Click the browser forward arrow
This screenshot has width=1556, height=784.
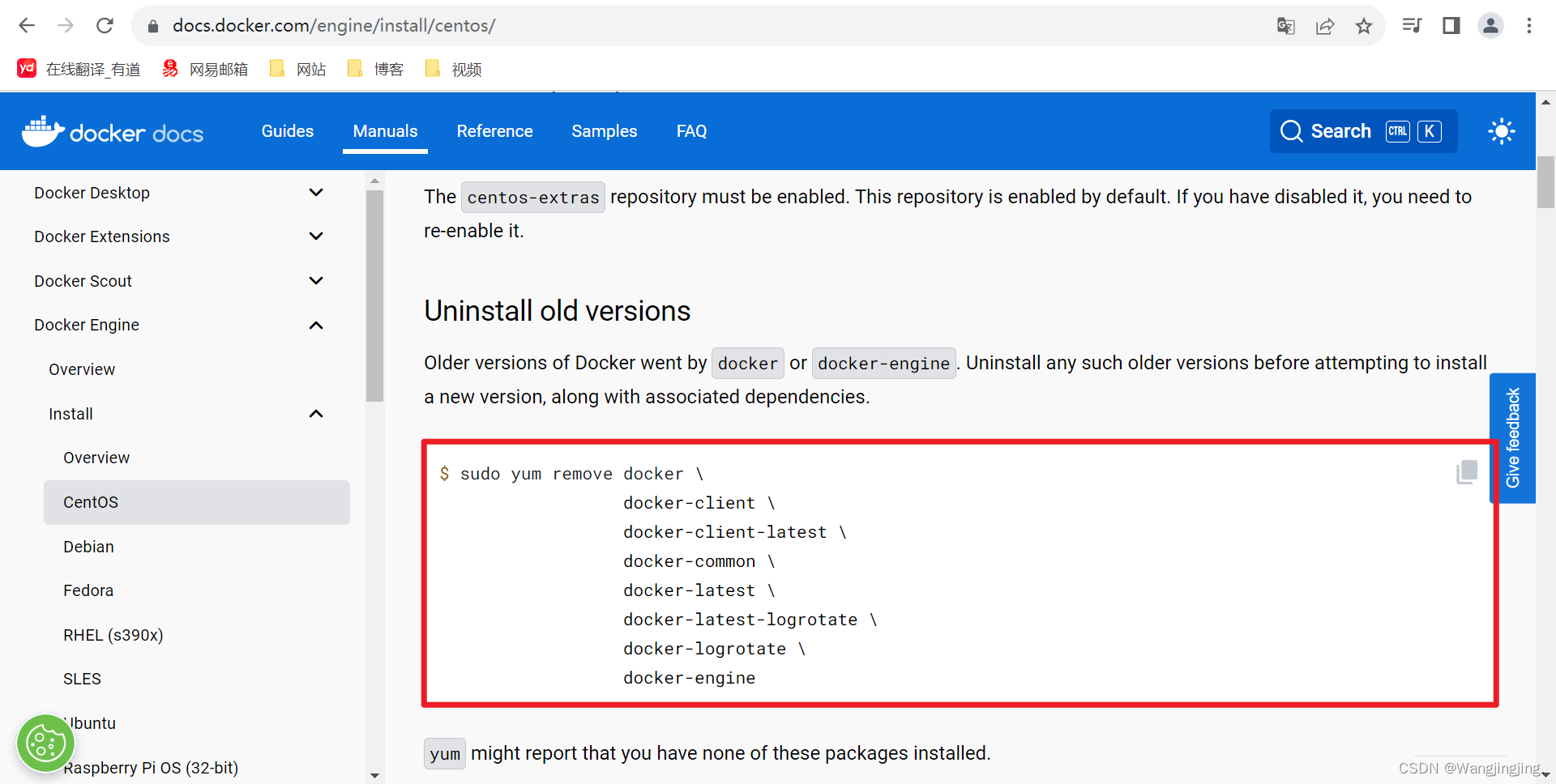66,26
